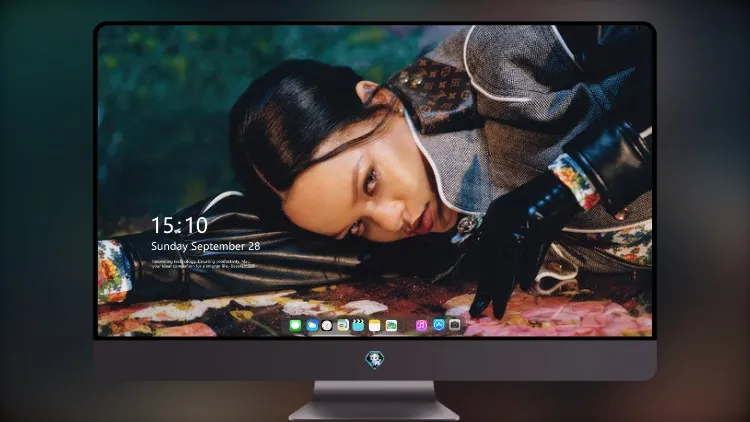Open the Camera app in the dock
Screen dimensions: 750x422
(x=454, y=325)
